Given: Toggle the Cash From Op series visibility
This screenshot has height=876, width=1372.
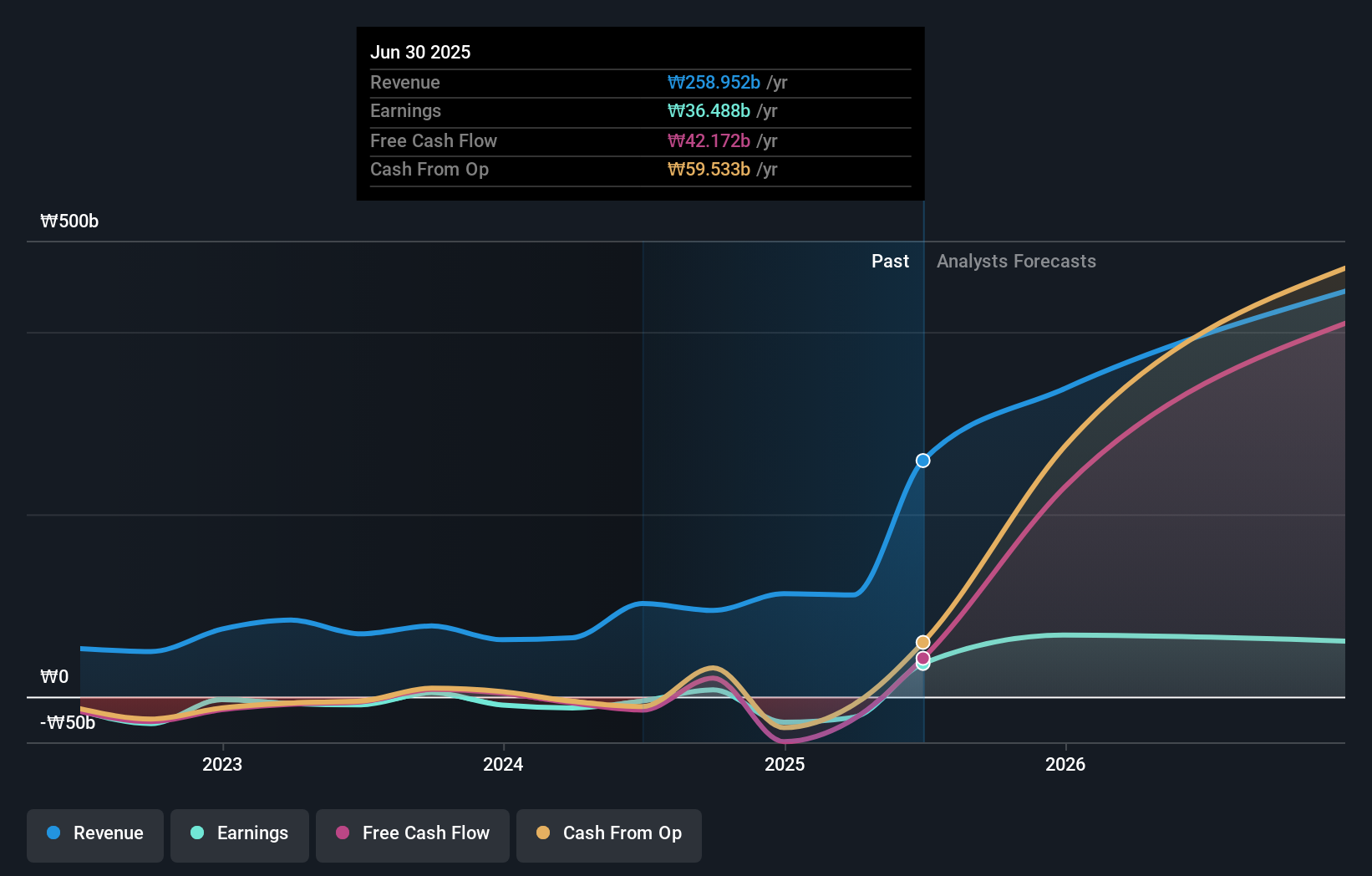Looking at the screenshot, I should coord(608,833).
